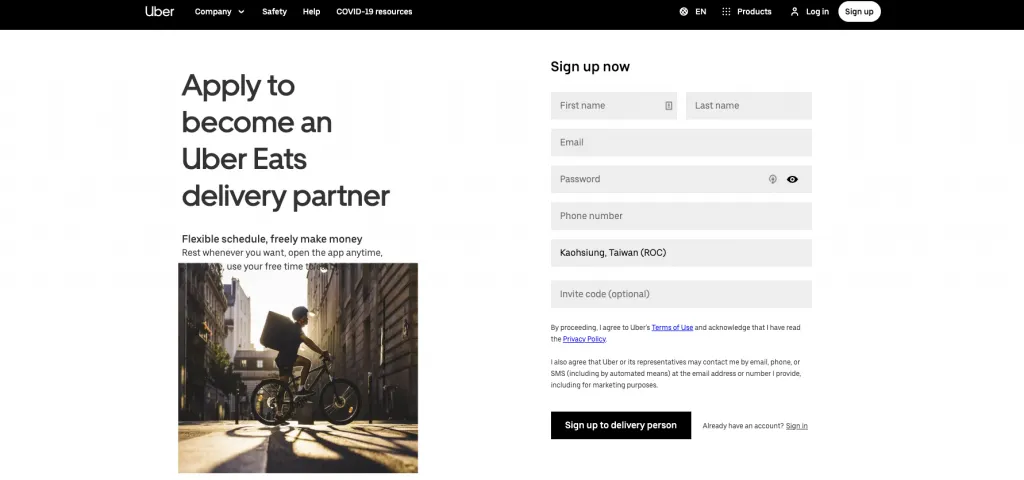The image size is (1024, 480).
Task: Open the Products grid icon
Action: 726,12
